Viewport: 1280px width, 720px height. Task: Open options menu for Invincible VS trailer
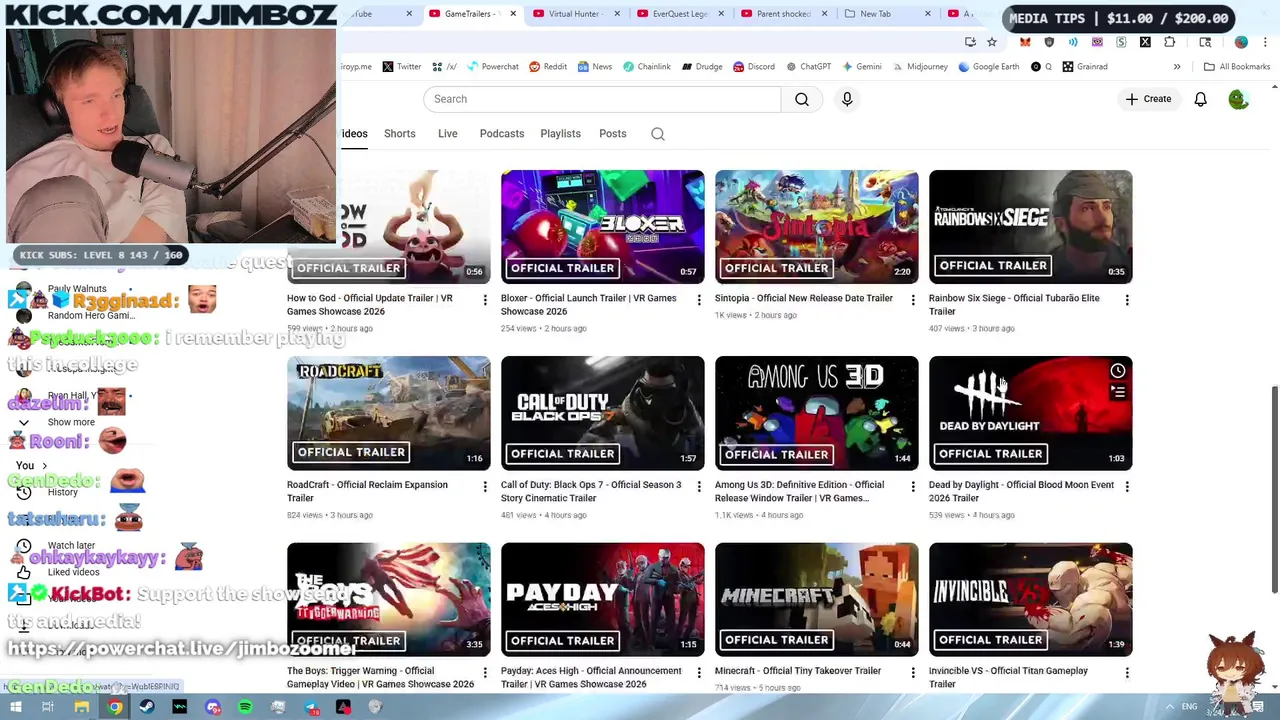1127,673
